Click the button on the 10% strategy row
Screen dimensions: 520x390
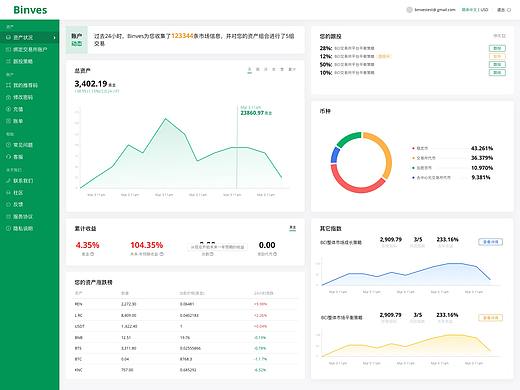click(x=497, y=72)
